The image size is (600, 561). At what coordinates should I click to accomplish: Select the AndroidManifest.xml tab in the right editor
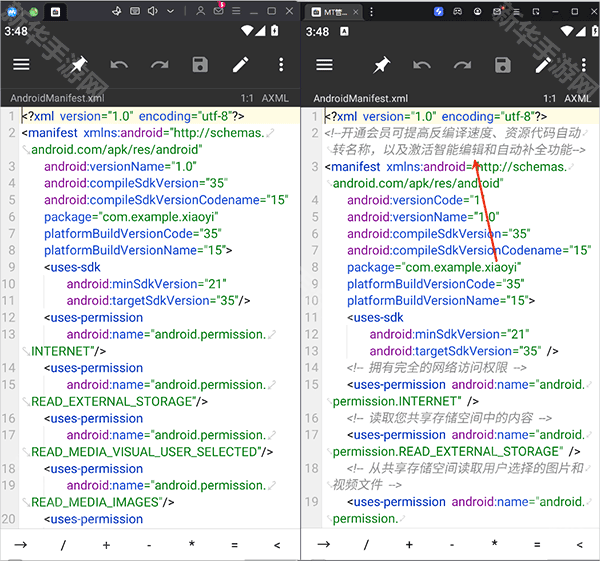pyautogui.click(x=360, y=99)
